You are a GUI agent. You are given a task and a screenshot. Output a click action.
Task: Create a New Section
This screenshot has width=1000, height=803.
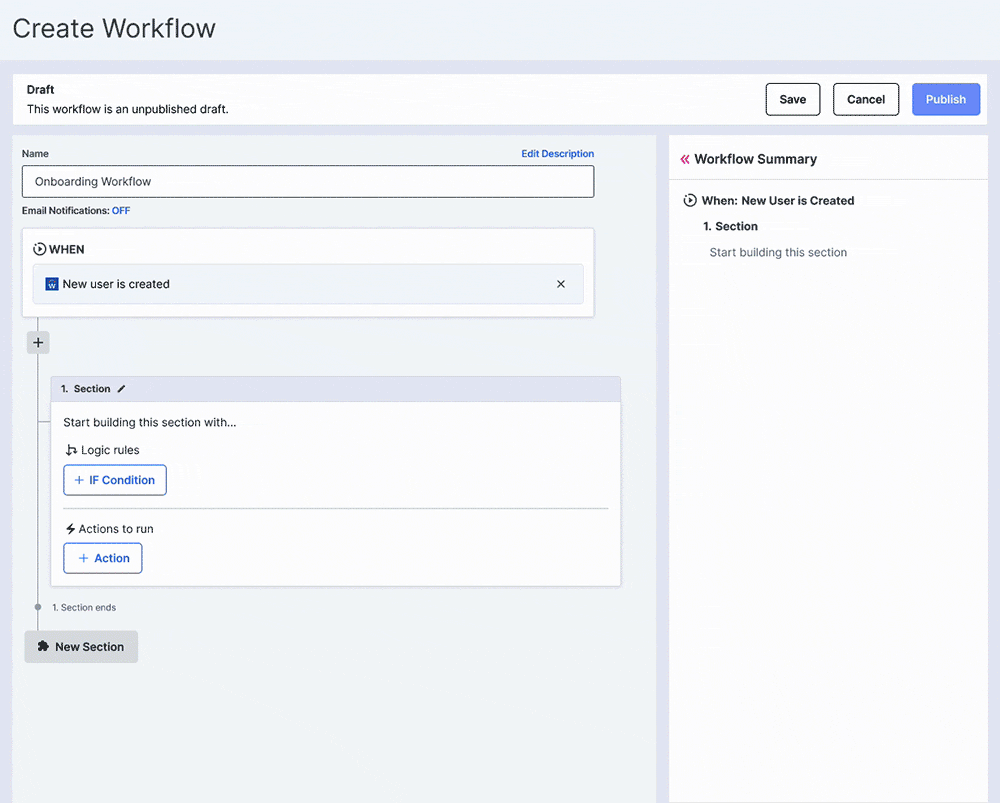(x=81, y=647)
